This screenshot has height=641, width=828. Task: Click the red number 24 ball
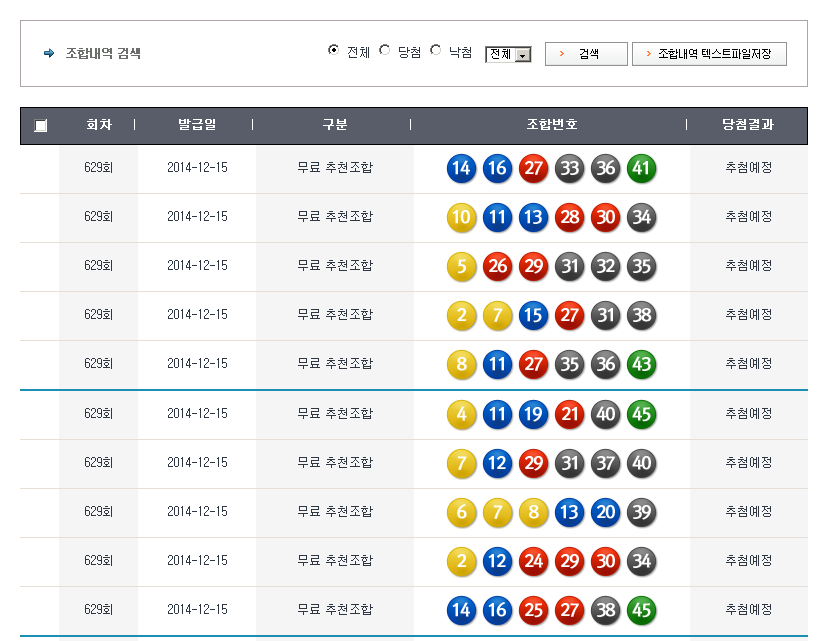tap(533, 560)
